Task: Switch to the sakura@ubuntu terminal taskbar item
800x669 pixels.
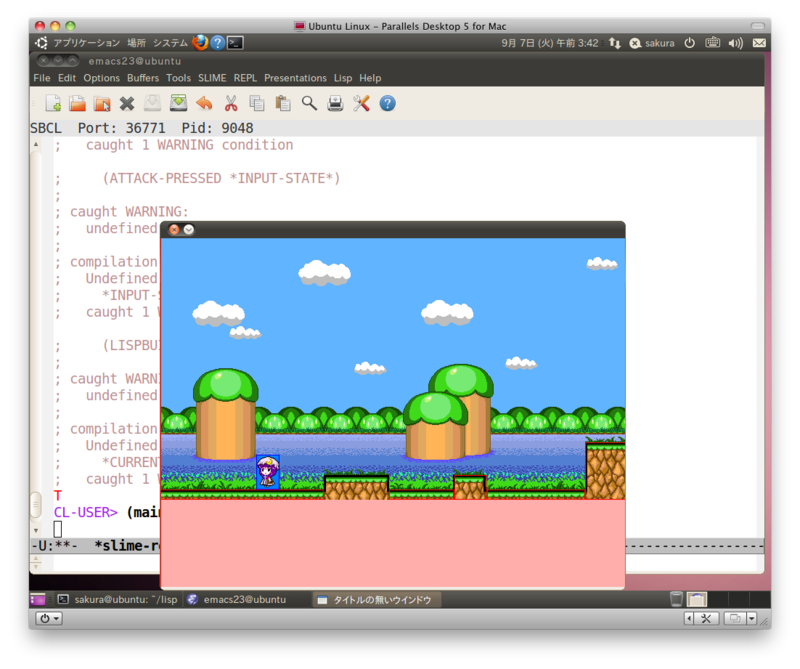Action: [118, 600]
